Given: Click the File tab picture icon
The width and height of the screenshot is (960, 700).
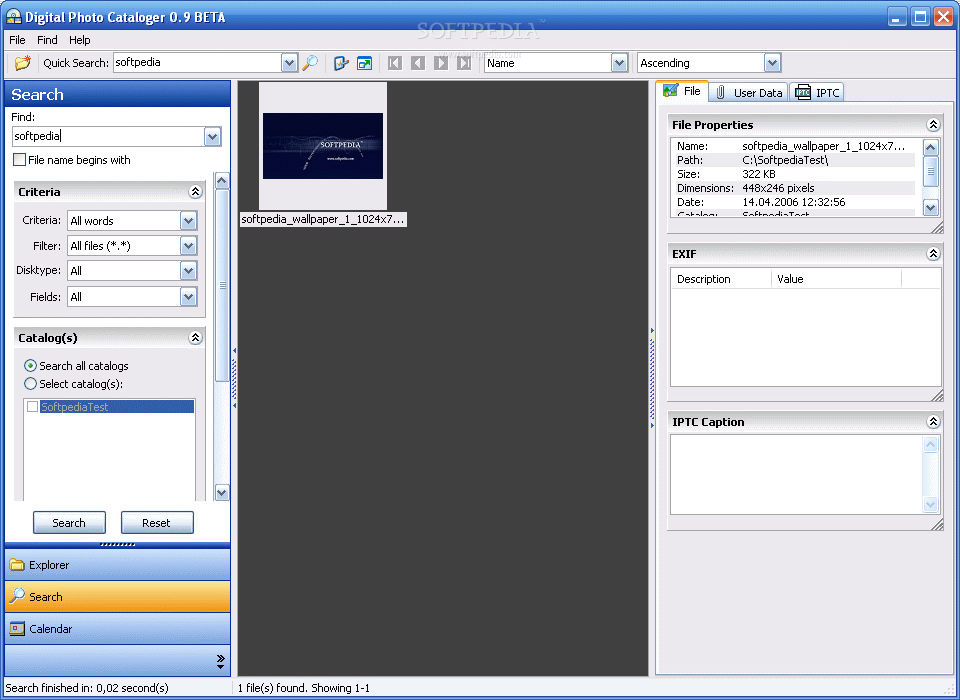Looking at the screenshot, I should (670, 91).
